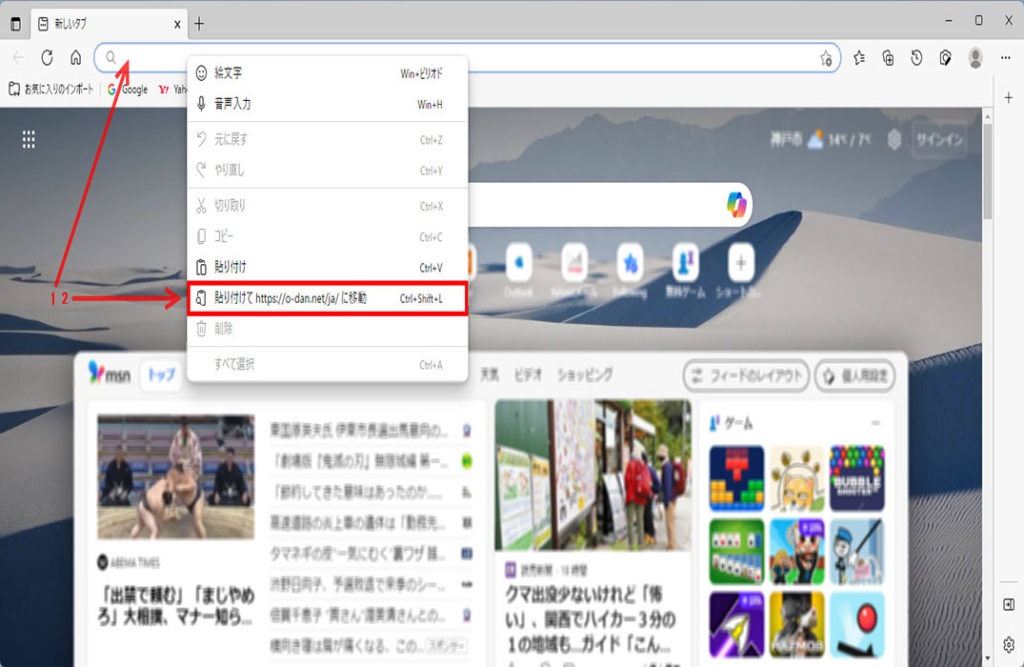
Task: Open the Favorites star-list icon in toolbar
Action: [x=859, y=58]
